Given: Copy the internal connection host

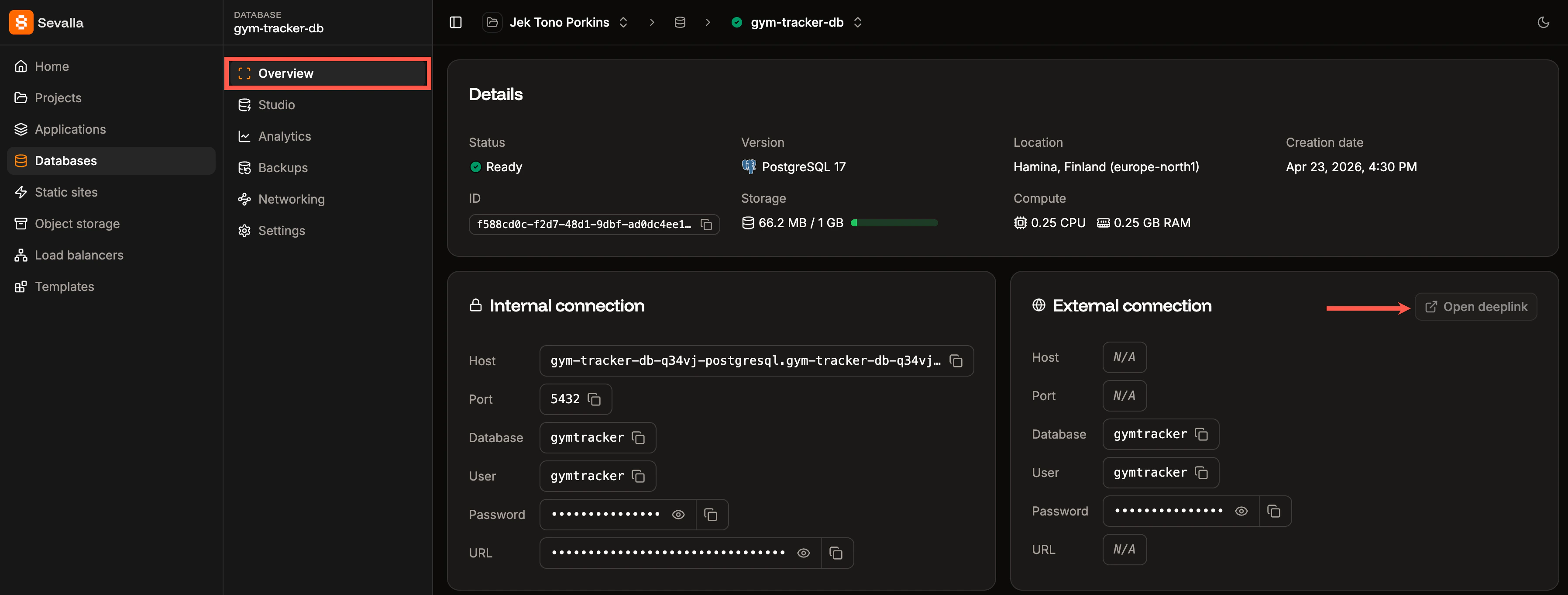Looking at the screenshot, I should tap(956, 361).
